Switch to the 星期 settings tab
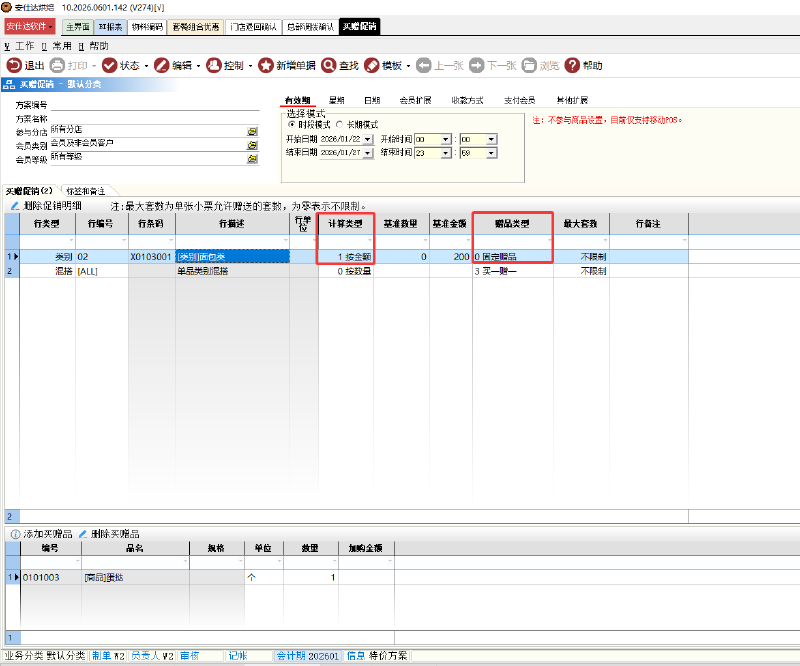Viewport: 800px width, 666px height. pos(337,100)
